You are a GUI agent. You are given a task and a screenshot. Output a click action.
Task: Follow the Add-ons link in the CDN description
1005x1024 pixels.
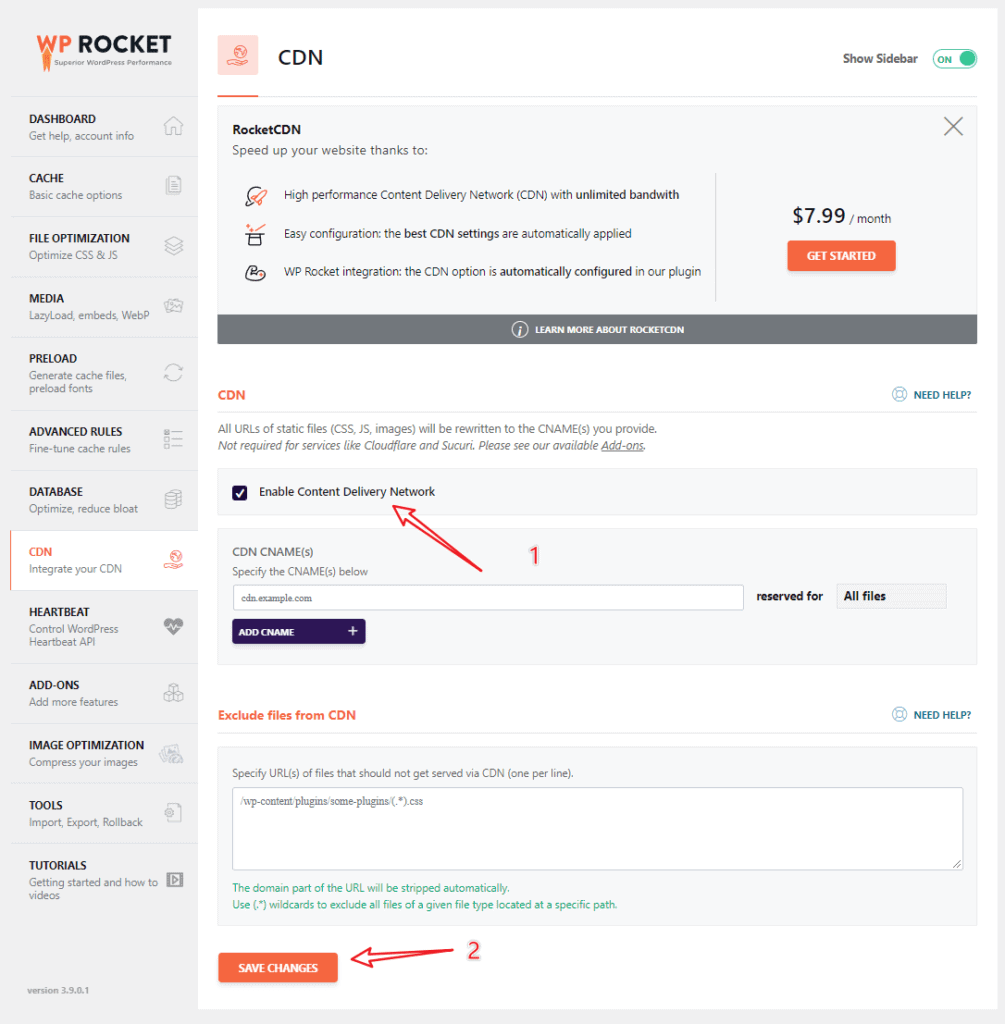click(622, 445)
